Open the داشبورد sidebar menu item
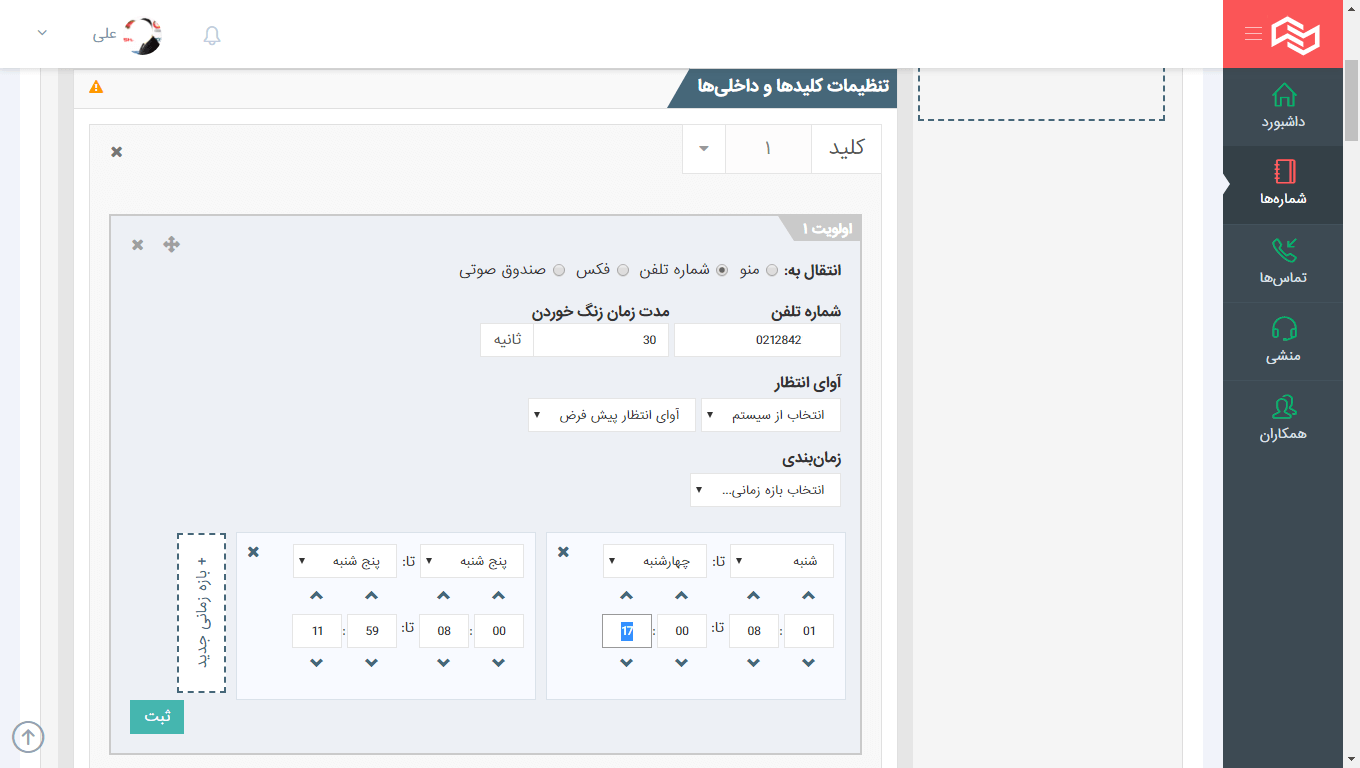 pyautogui.click(x=1282, y=107)
